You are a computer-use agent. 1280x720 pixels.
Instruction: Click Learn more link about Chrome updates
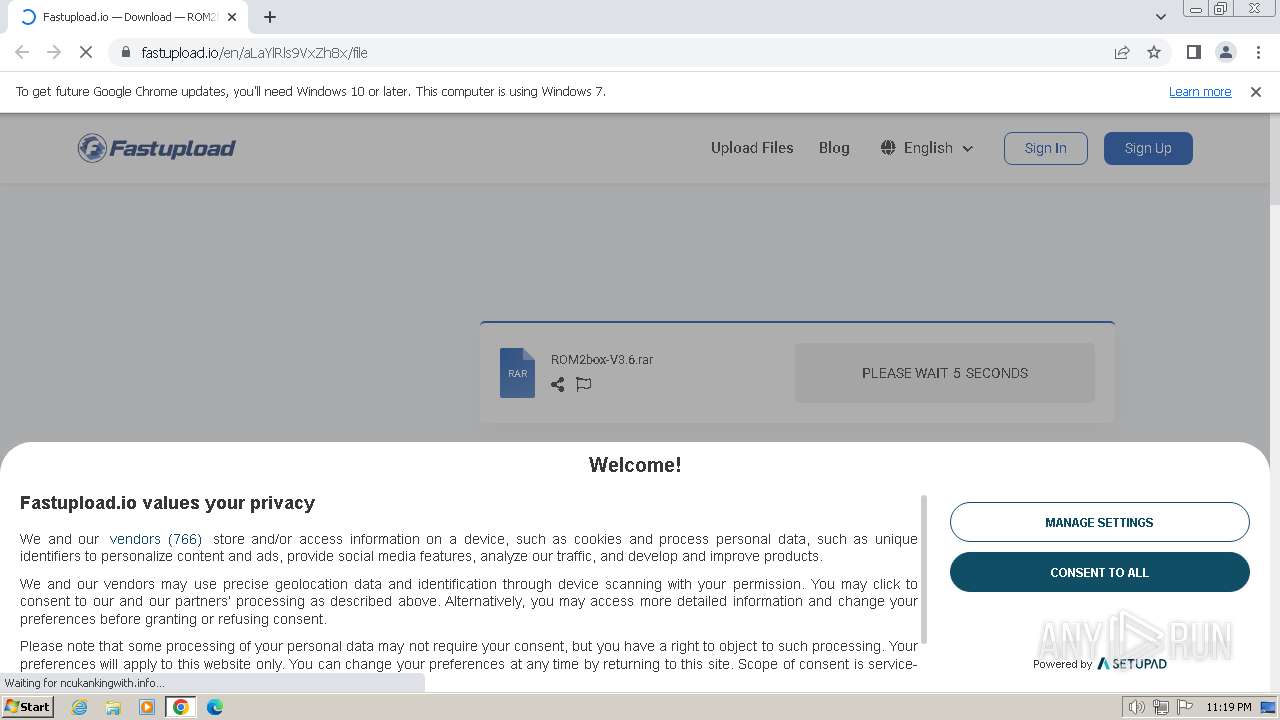1200,91
